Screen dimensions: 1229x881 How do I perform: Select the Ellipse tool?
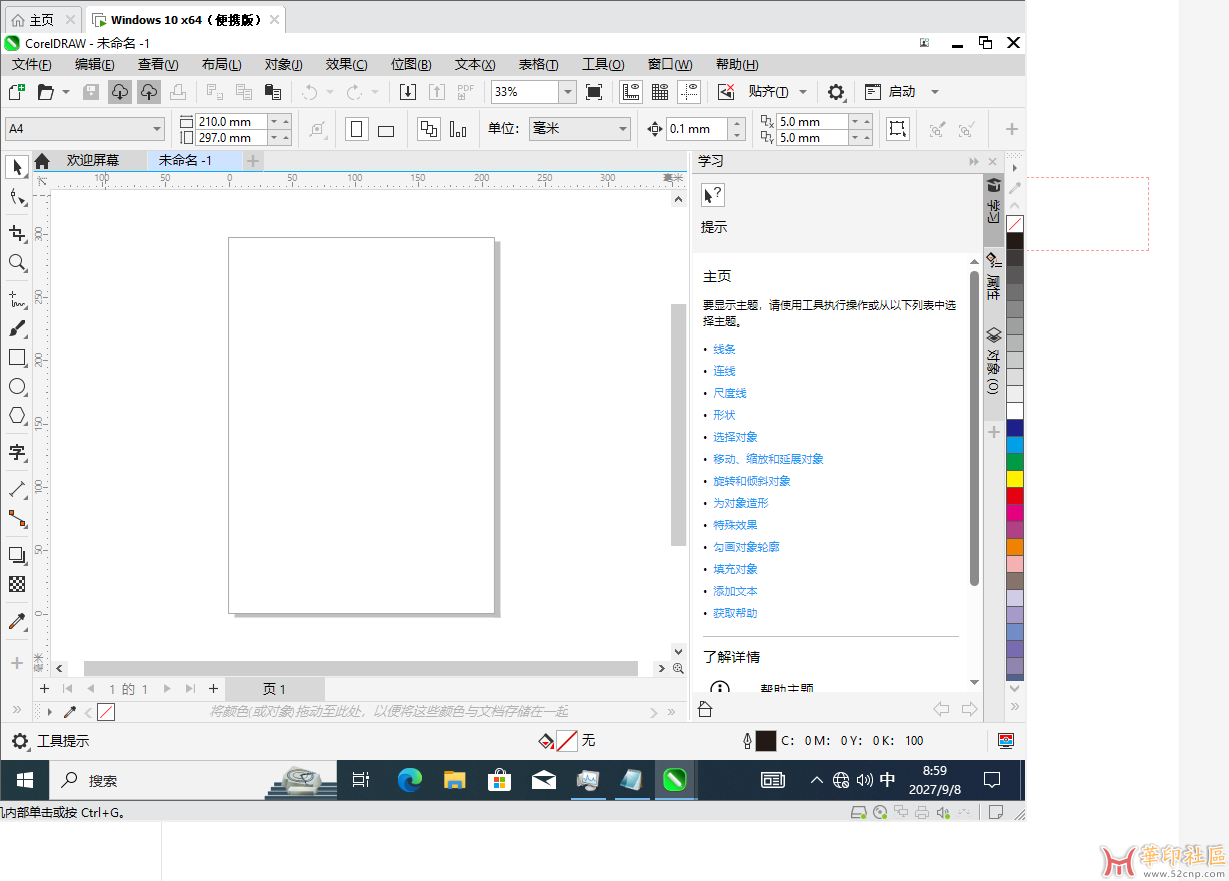(17, 386)
